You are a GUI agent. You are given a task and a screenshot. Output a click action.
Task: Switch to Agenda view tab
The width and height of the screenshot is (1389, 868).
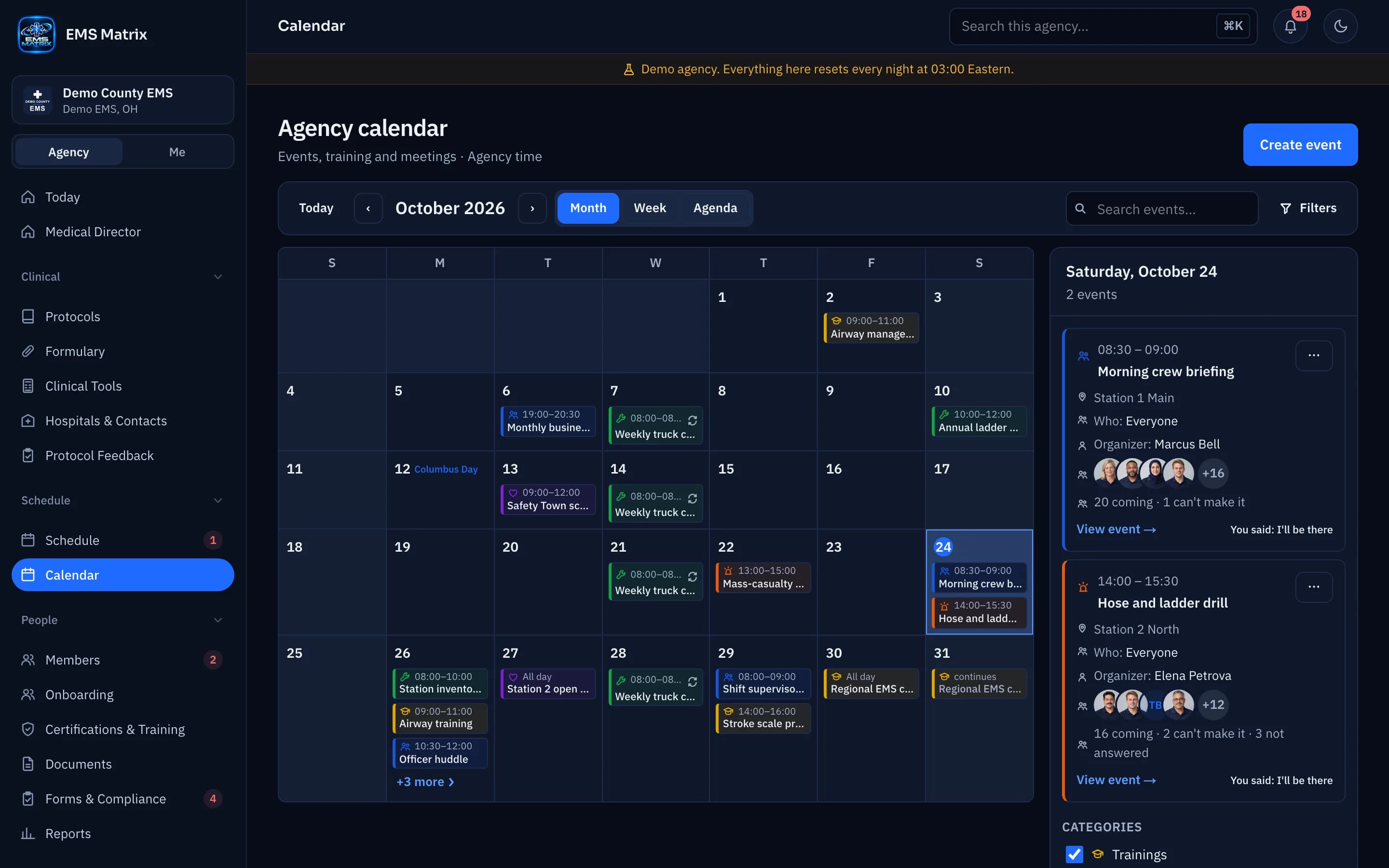point(715,208)
